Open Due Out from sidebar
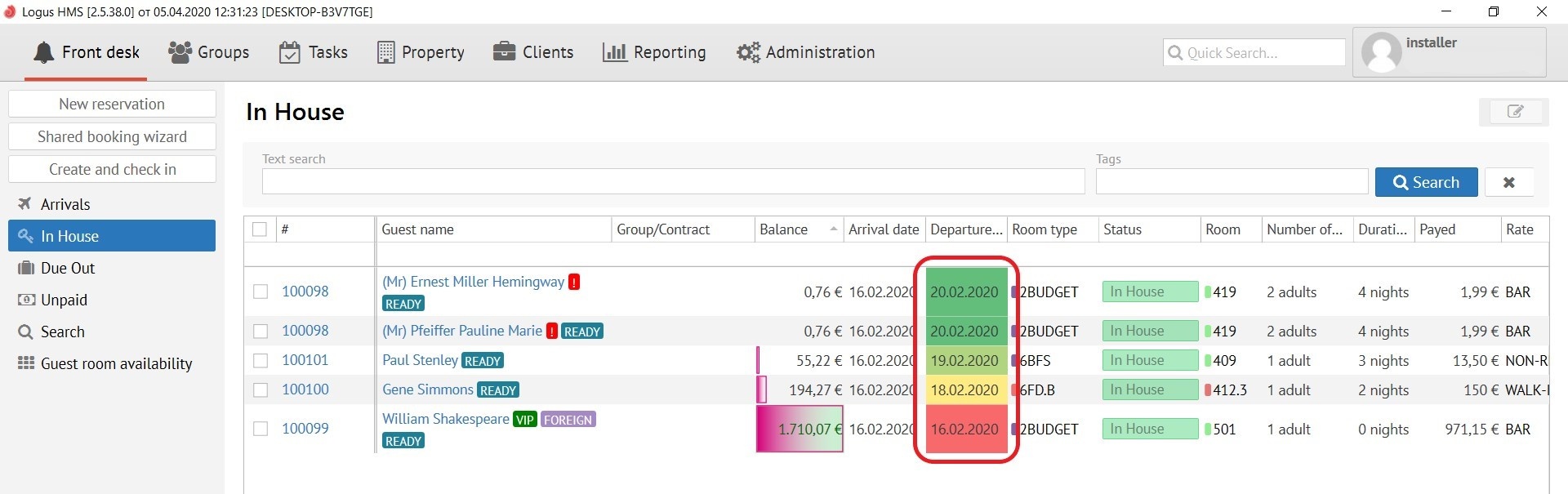Screen dimensions: 1568x494 (x=68, y=268)
